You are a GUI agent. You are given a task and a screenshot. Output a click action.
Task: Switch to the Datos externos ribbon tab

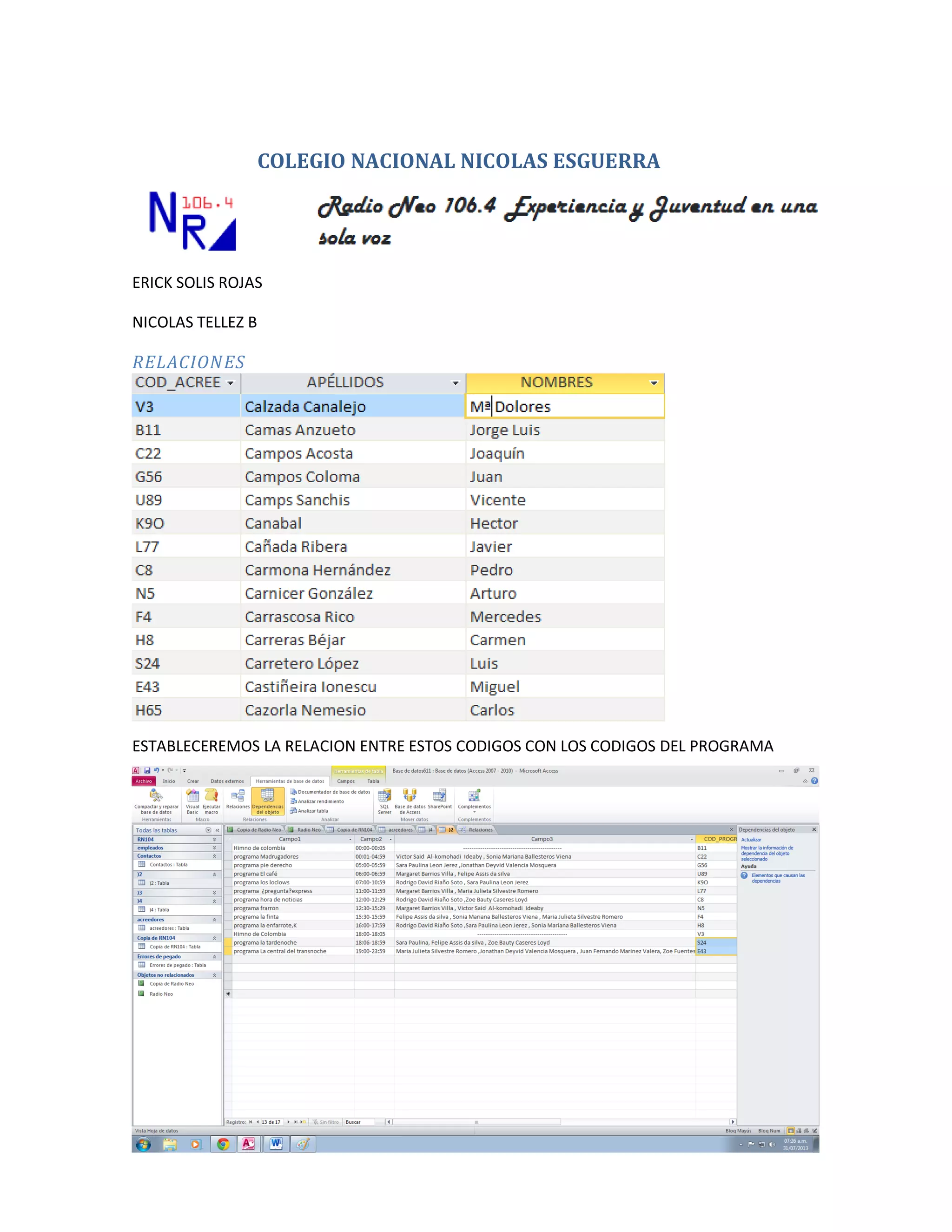[x=227, y=782]
